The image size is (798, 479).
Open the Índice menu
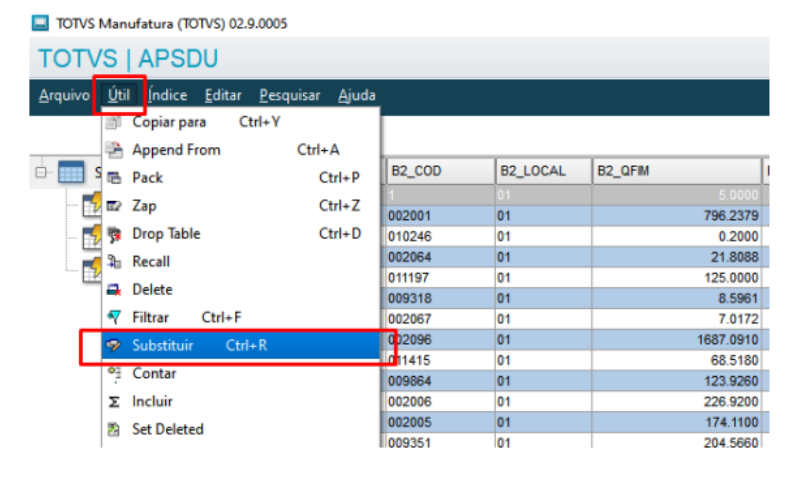(x=168, y=95)
